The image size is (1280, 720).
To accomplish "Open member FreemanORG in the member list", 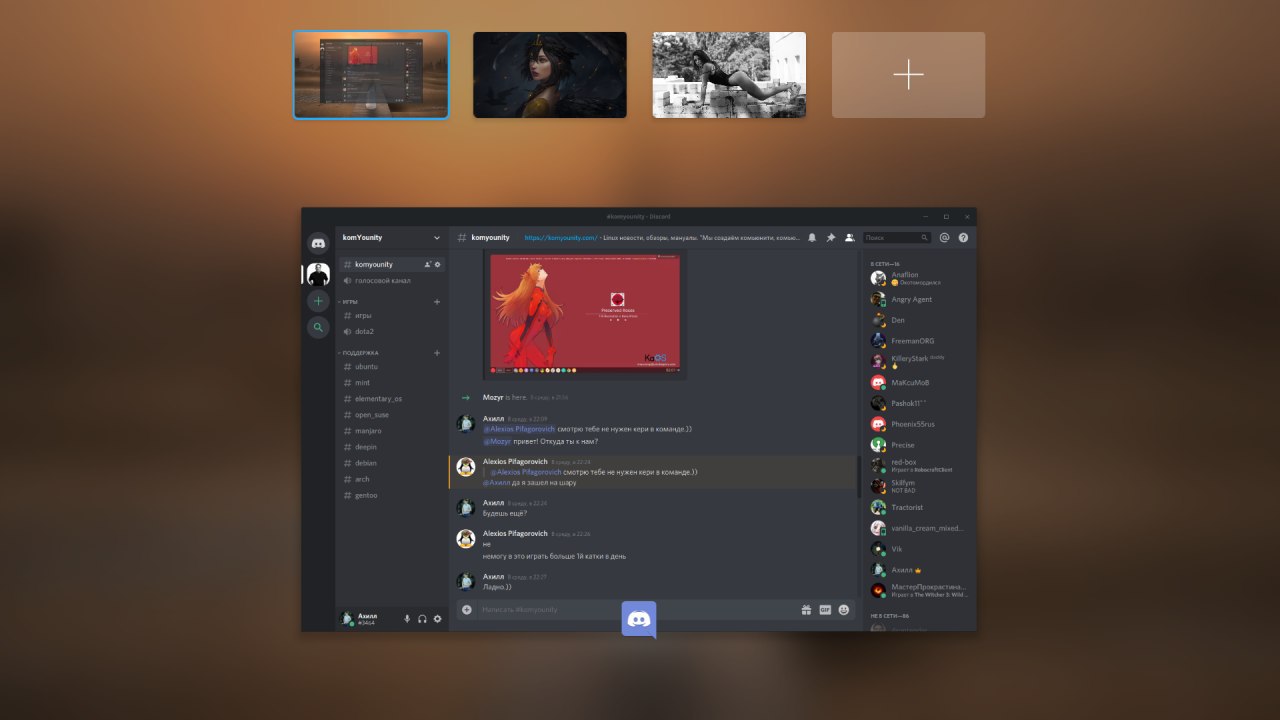I will [917, 341].
